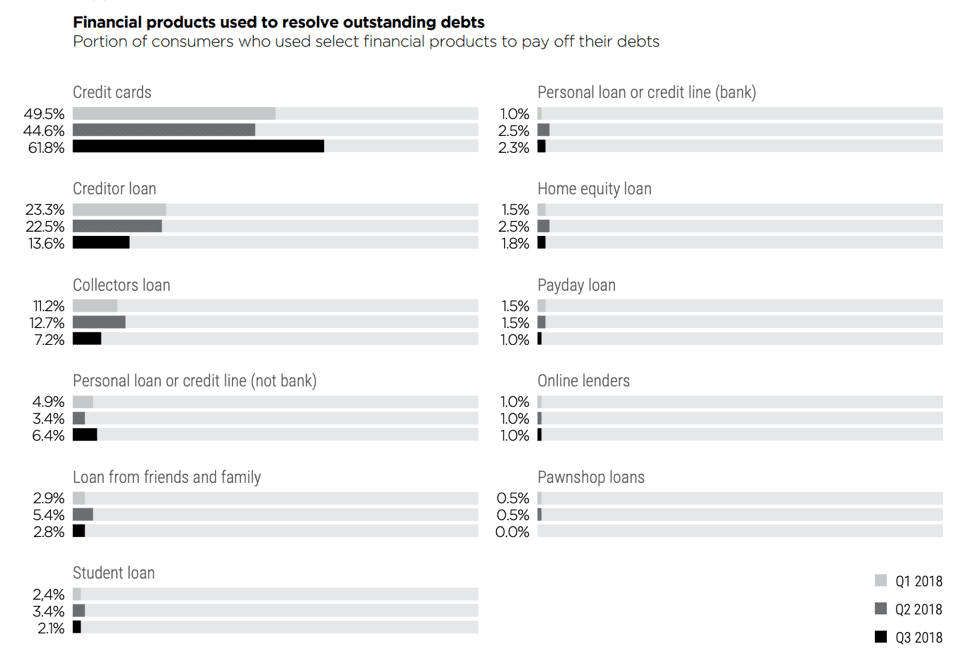Click the light gray 49.5% Credit cards bar
Viewport: 974px width, 672px height.
(174, 114)
